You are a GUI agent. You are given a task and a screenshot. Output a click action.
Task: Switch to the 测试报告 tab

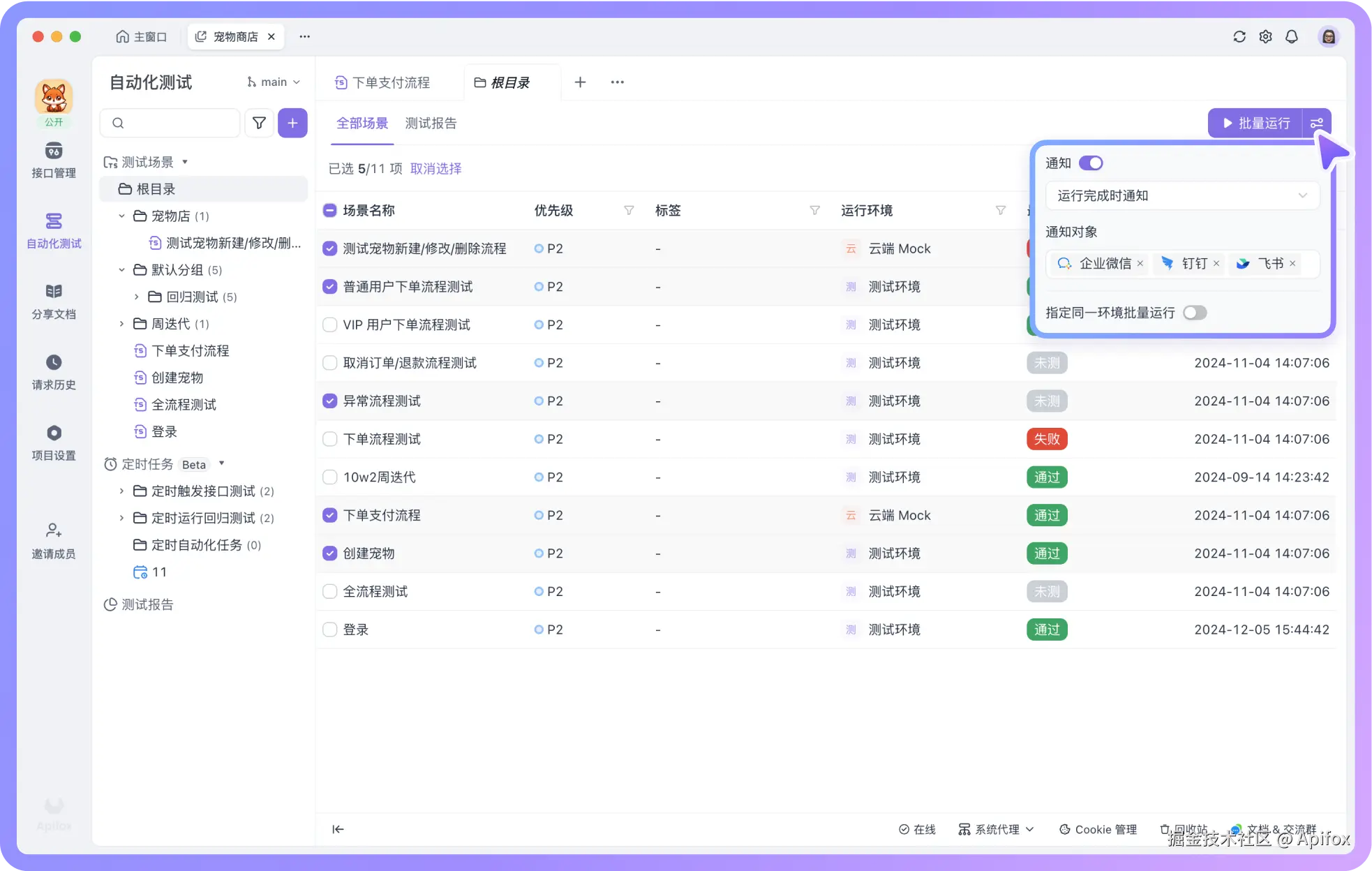tap(430, 124)
